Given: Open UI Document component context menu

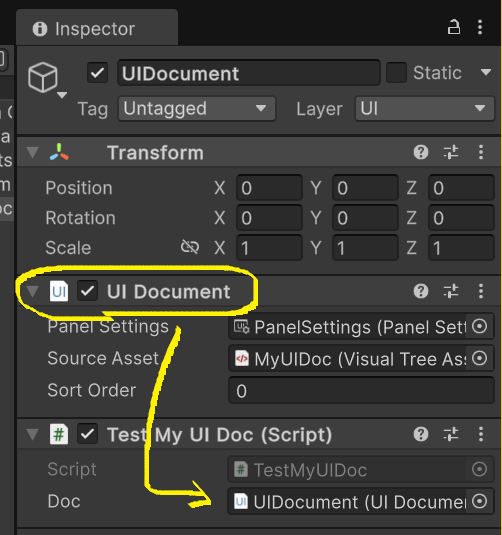Looking at the screenshot, I should pos(481,291).
